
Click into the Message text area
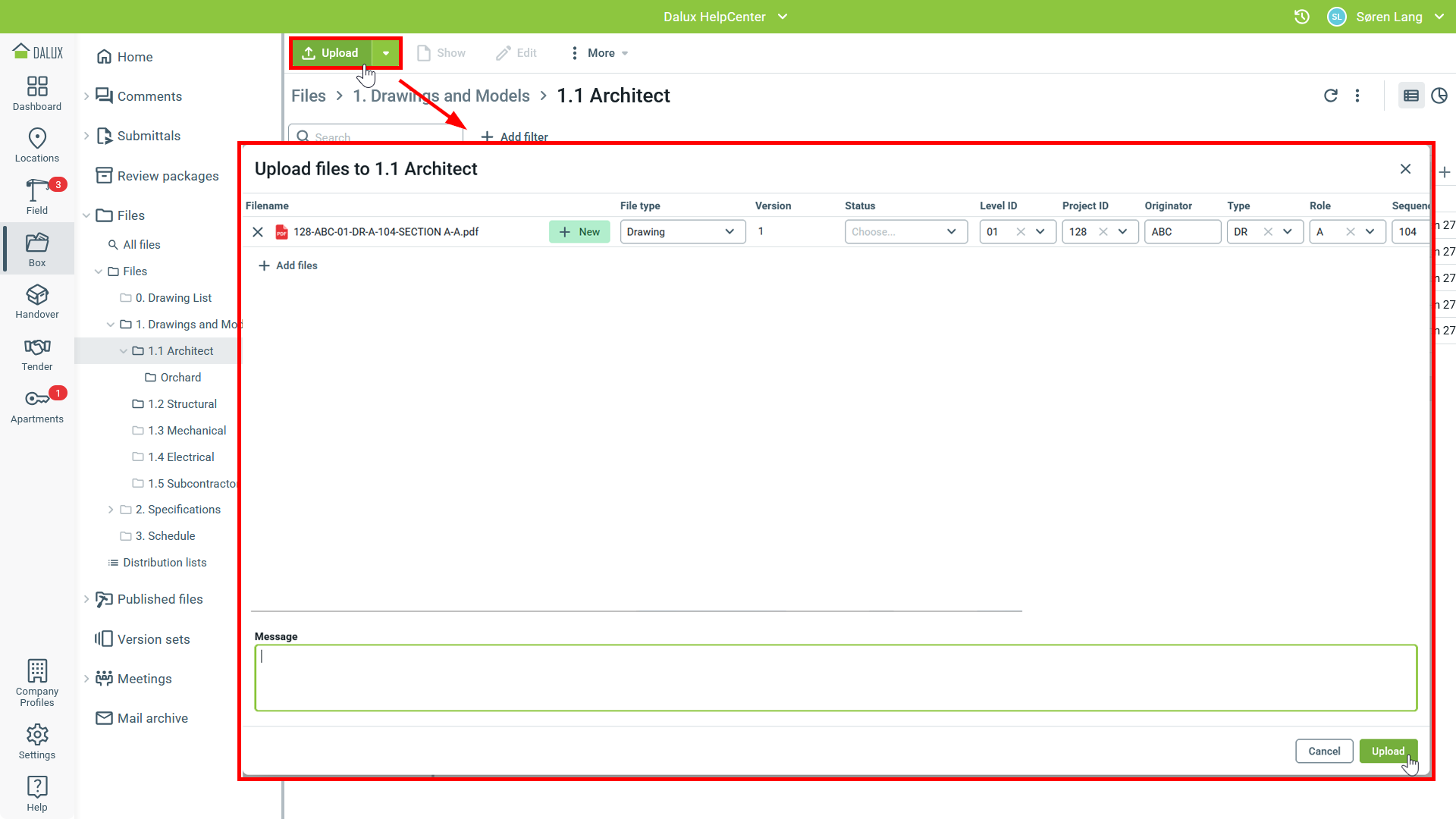click(x=836, y=677)
